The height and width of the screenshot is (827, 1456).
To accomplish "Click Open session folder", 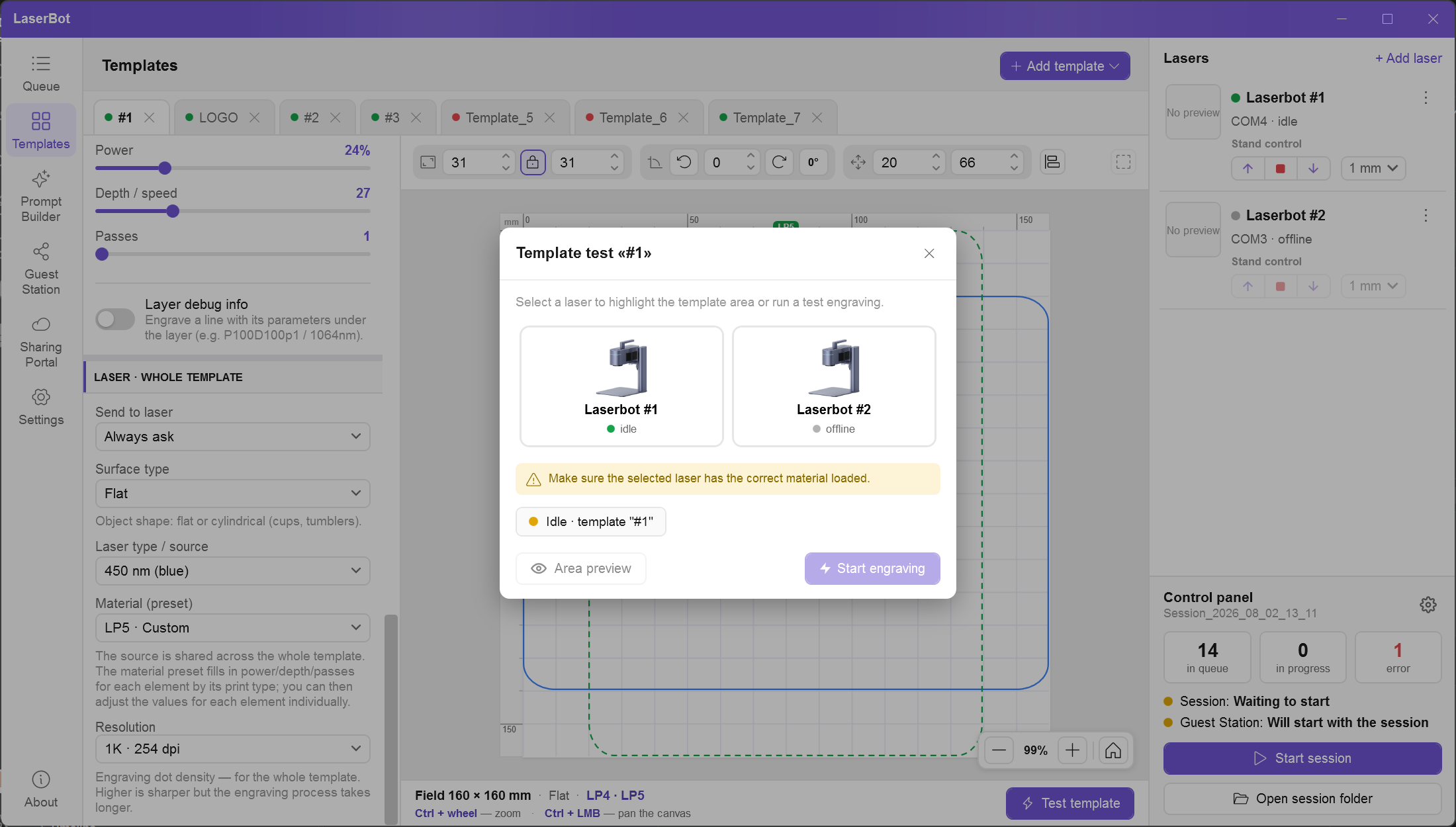I will click(x=1302, y=799).
